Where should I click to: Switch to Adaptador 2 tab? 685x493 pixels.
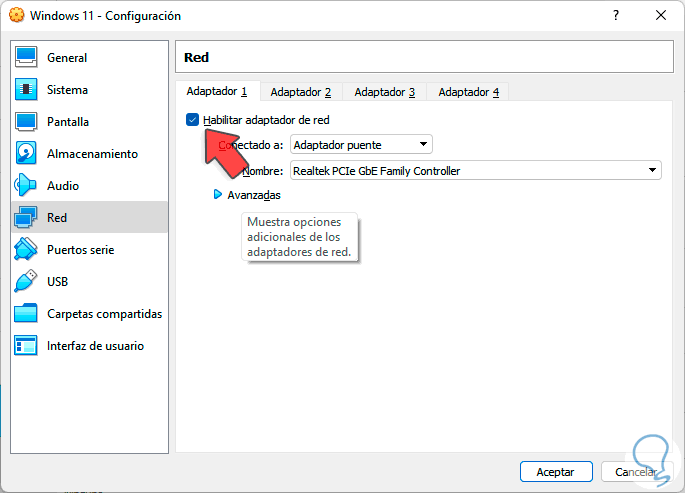tap(301, 92)
